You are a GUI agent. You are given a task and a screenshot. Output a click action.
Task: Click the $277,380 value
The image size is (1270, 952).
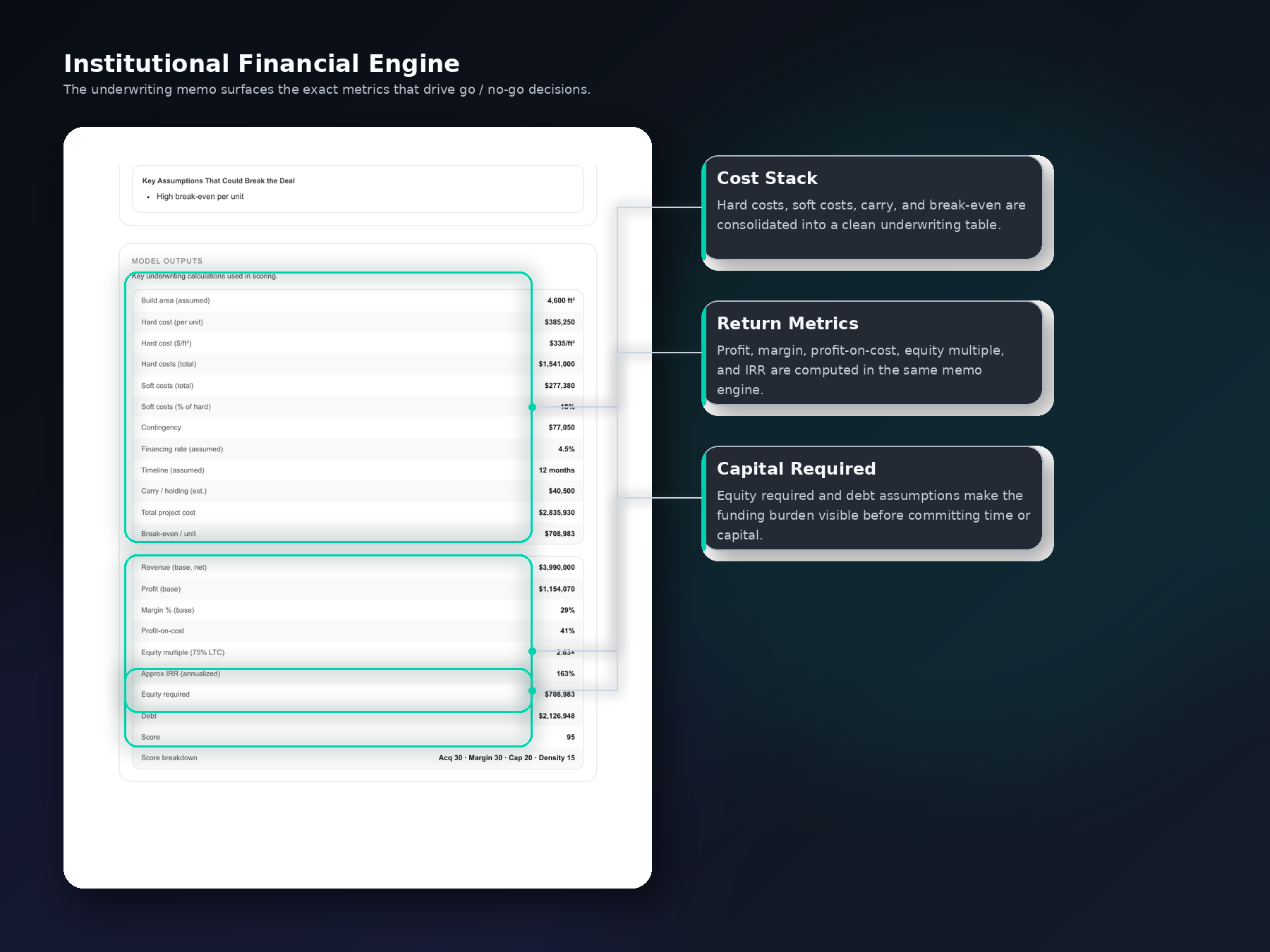560,386
